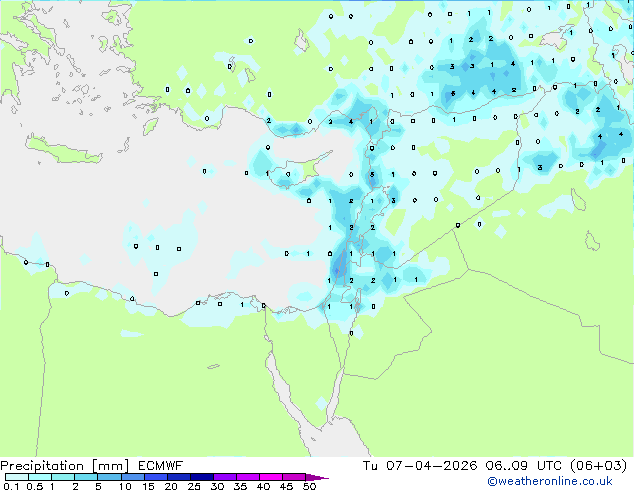Image resolution: width=634 pixels, height=490 pixels.
Task: Click the legend label '50'
Action: [x=309, y=486]
